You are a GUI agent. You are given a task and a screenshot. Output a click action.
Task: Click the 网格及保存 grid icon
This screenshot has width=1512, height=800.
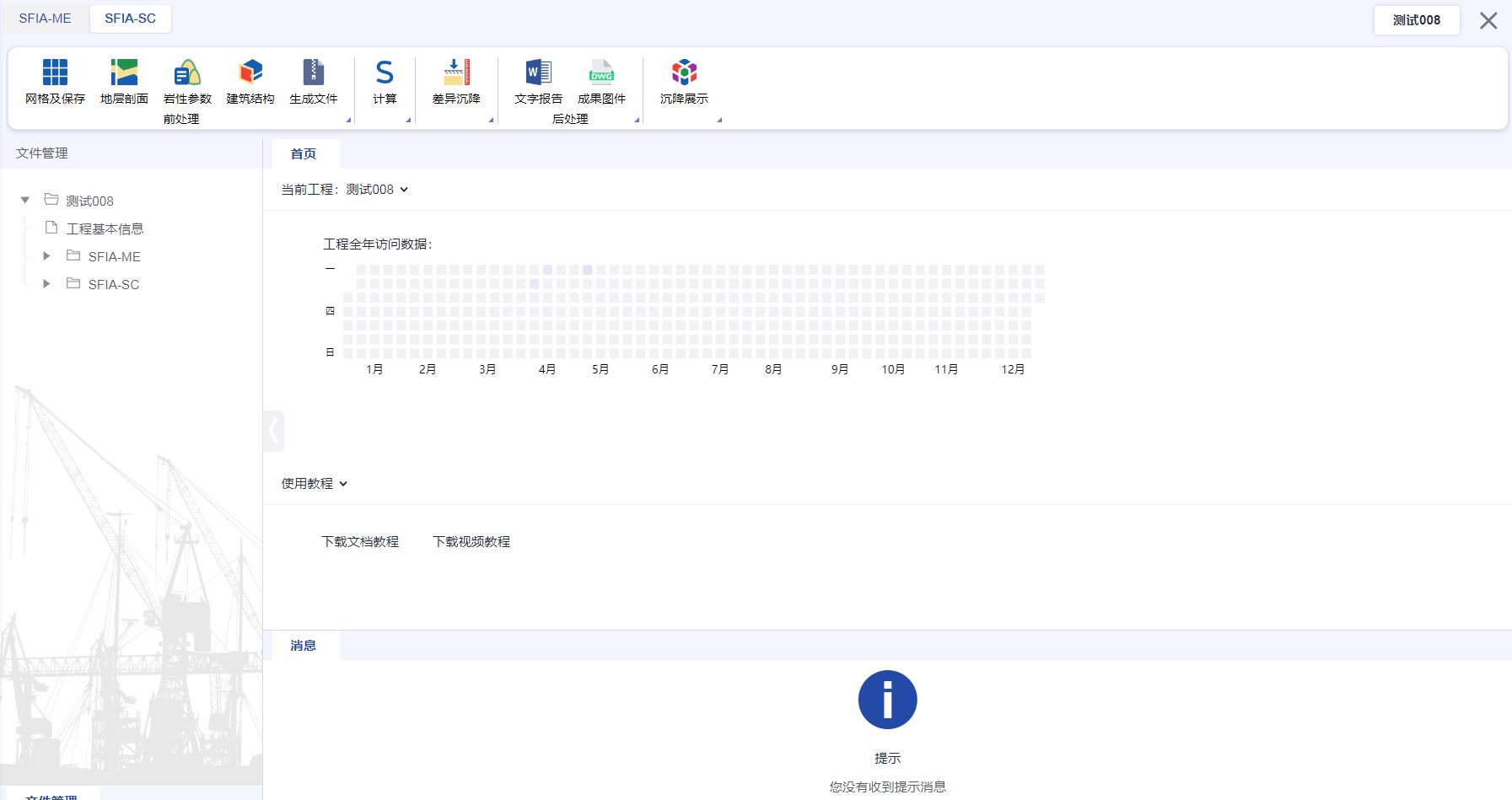pos(55,73)
